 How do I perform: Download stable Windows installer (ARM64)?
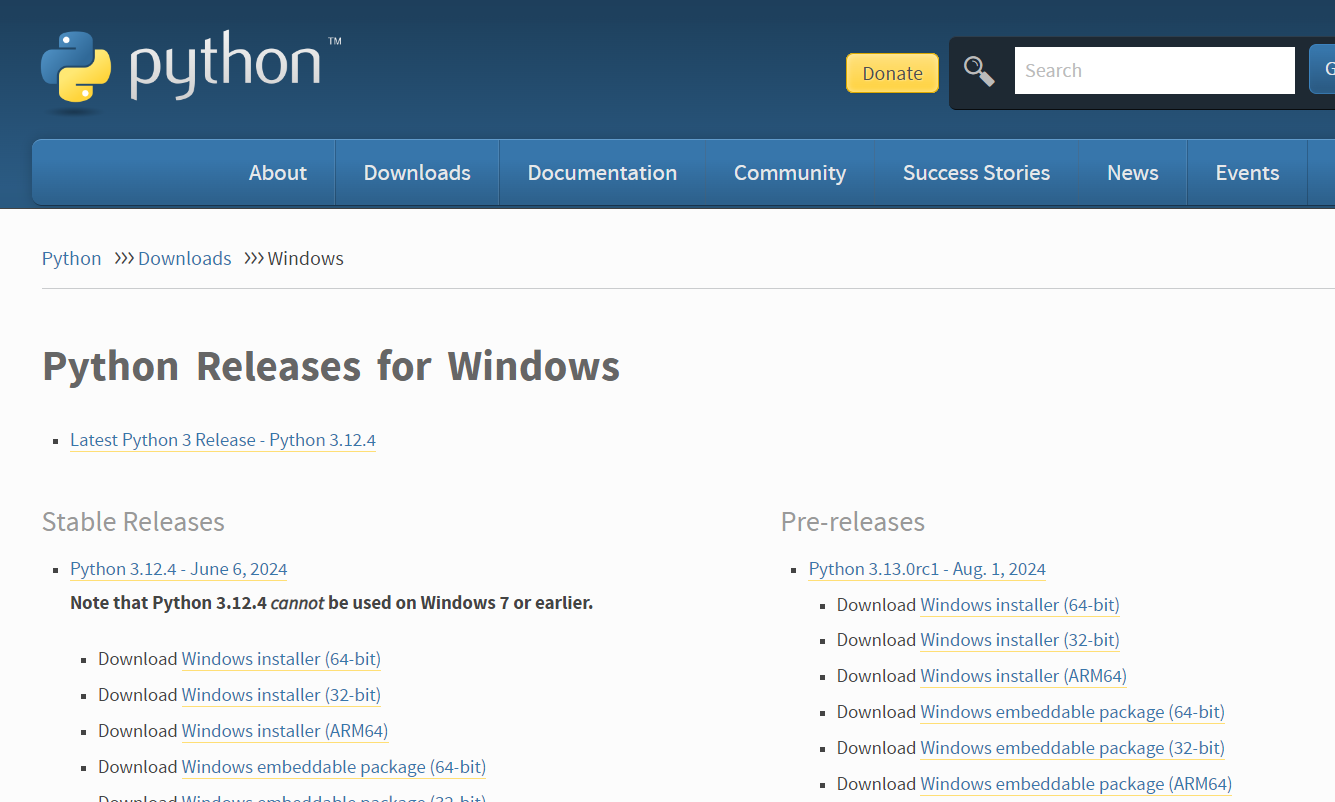click(x=285, y=731)
